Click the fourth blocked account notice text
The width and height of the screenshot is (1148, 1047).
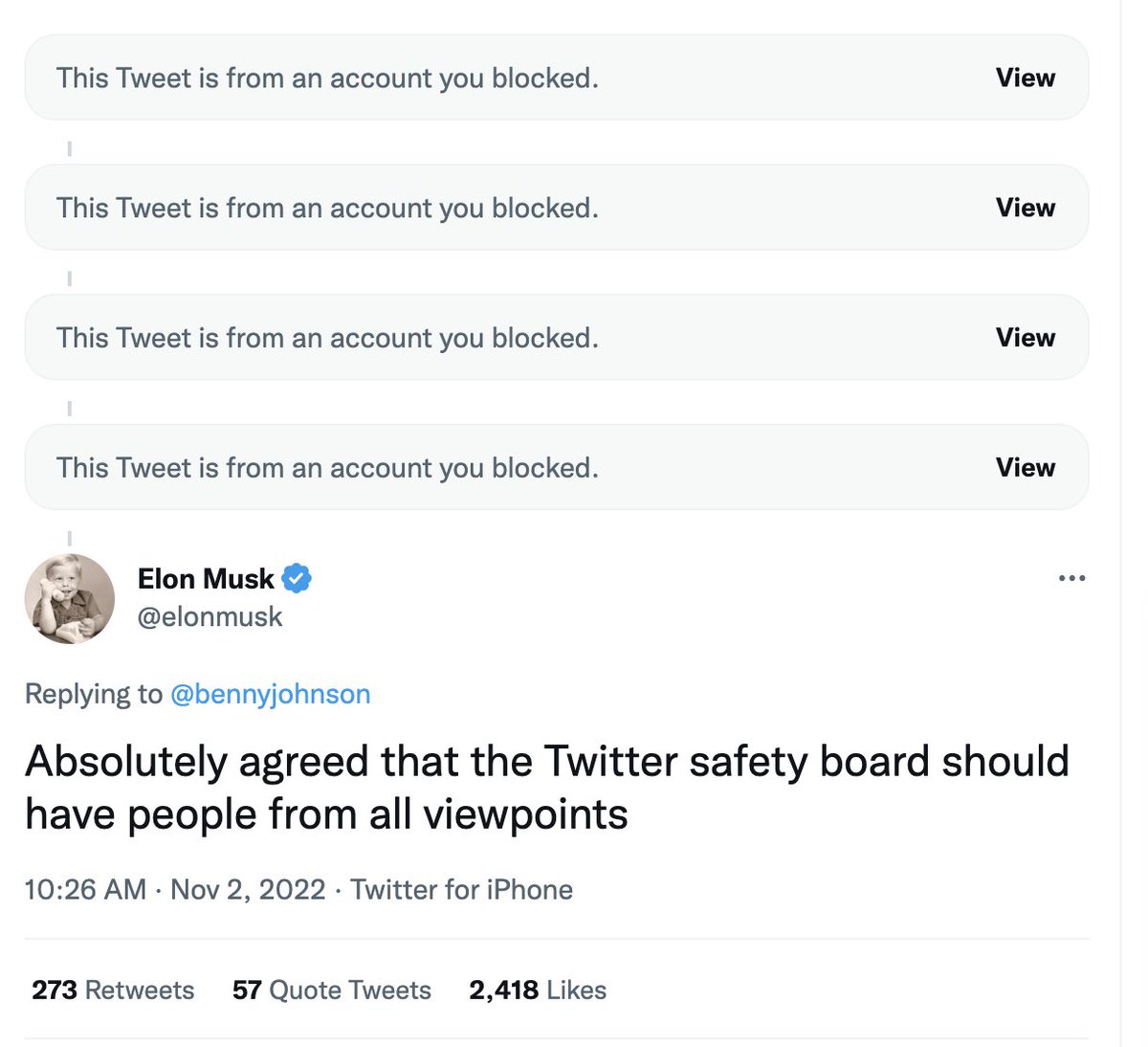(x=327, y=469)
